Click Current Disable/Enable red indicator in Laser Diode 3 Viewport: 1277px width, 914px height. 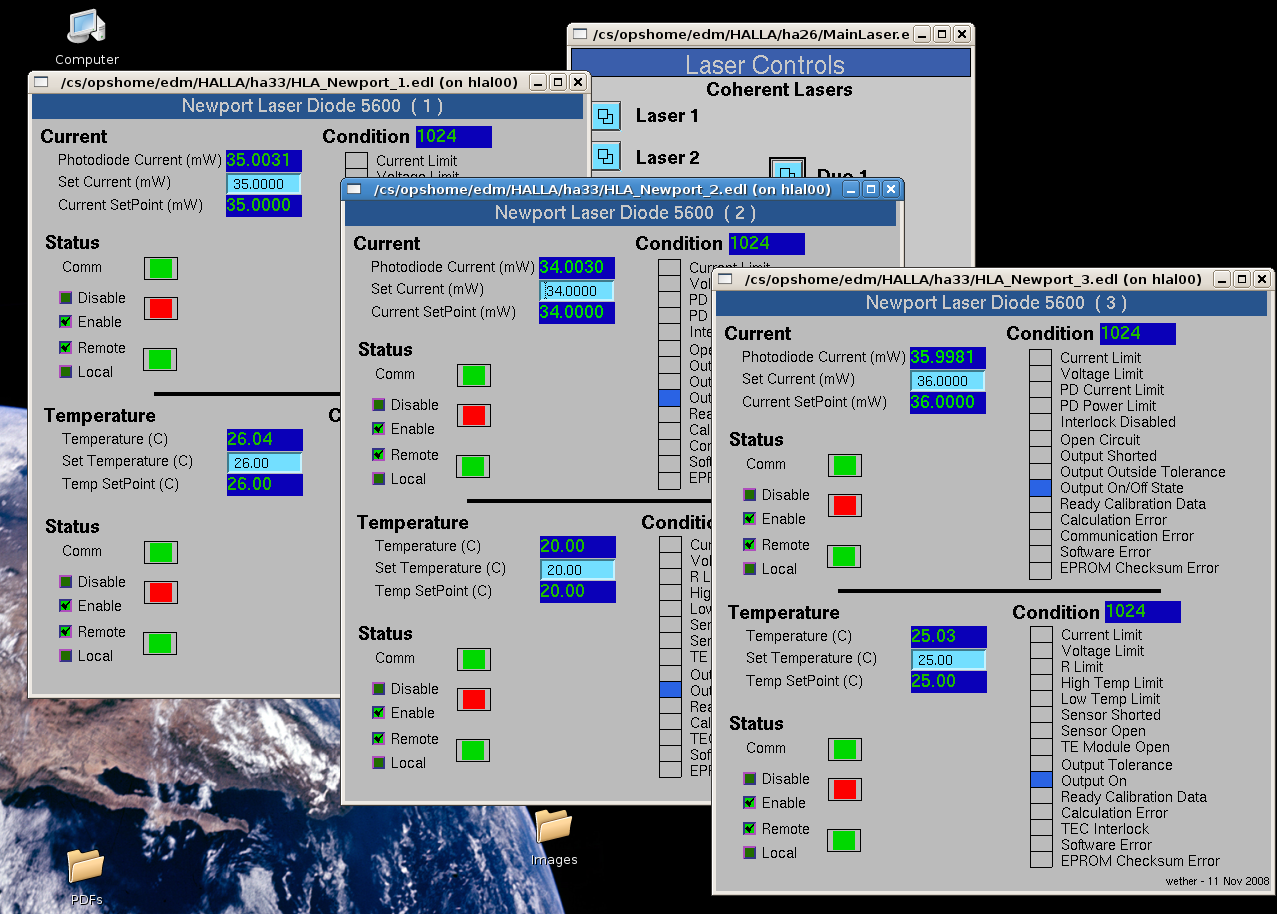point(845,505)
